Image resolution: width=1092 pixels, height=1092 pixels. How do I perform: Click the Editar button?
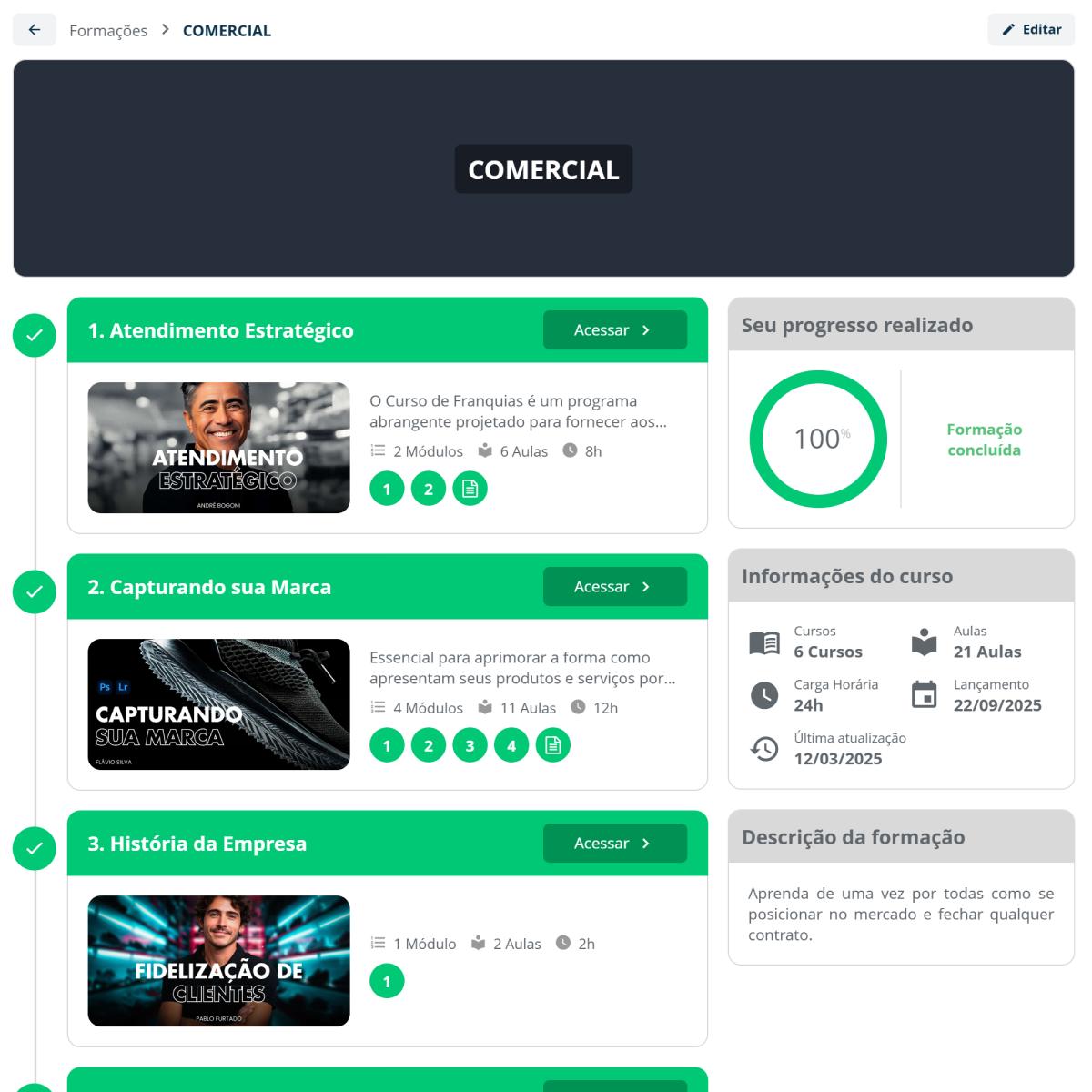click(1031, 29)
